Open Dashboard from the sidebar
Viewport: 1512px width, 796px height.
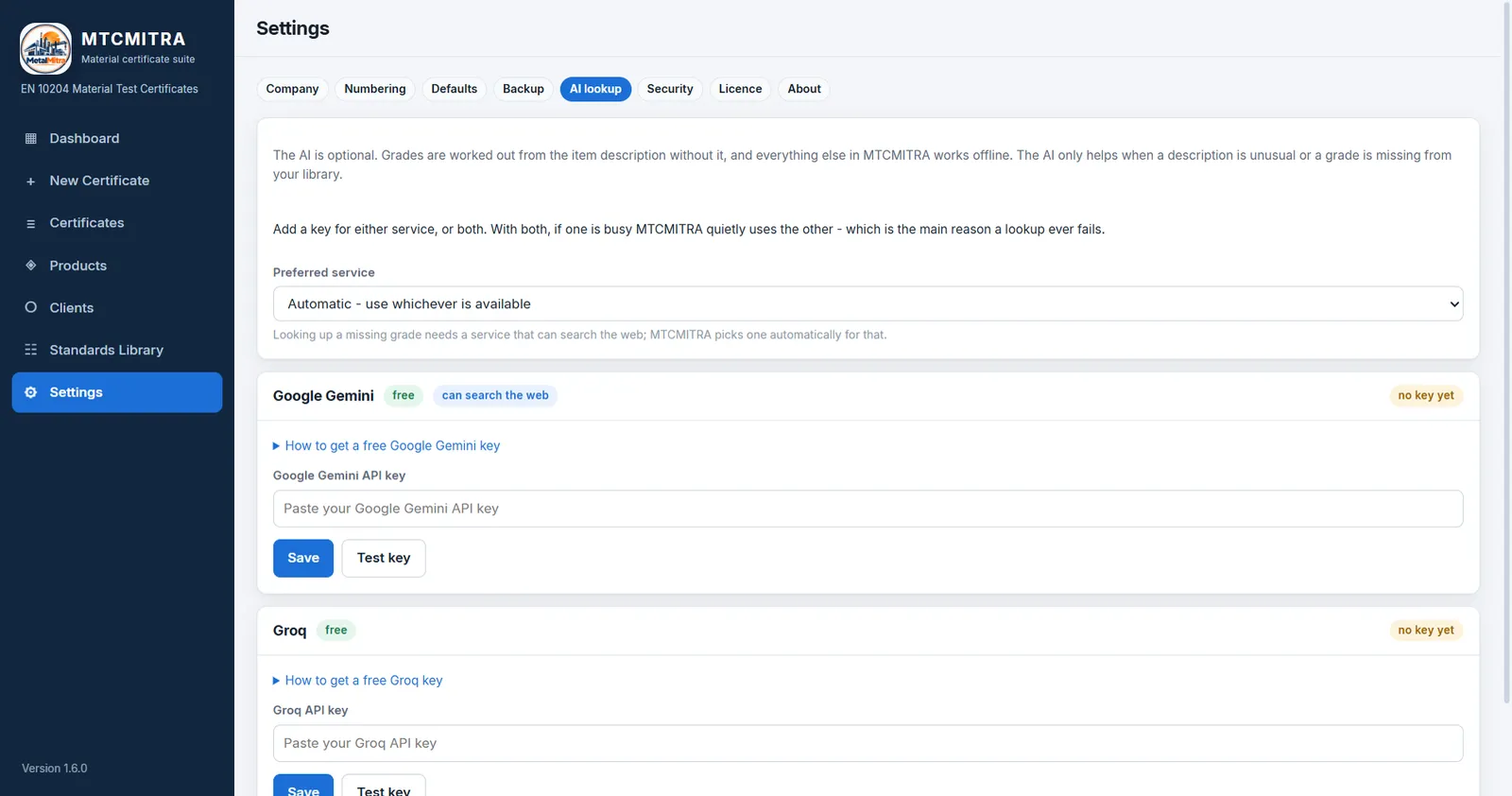pos(117,139)
